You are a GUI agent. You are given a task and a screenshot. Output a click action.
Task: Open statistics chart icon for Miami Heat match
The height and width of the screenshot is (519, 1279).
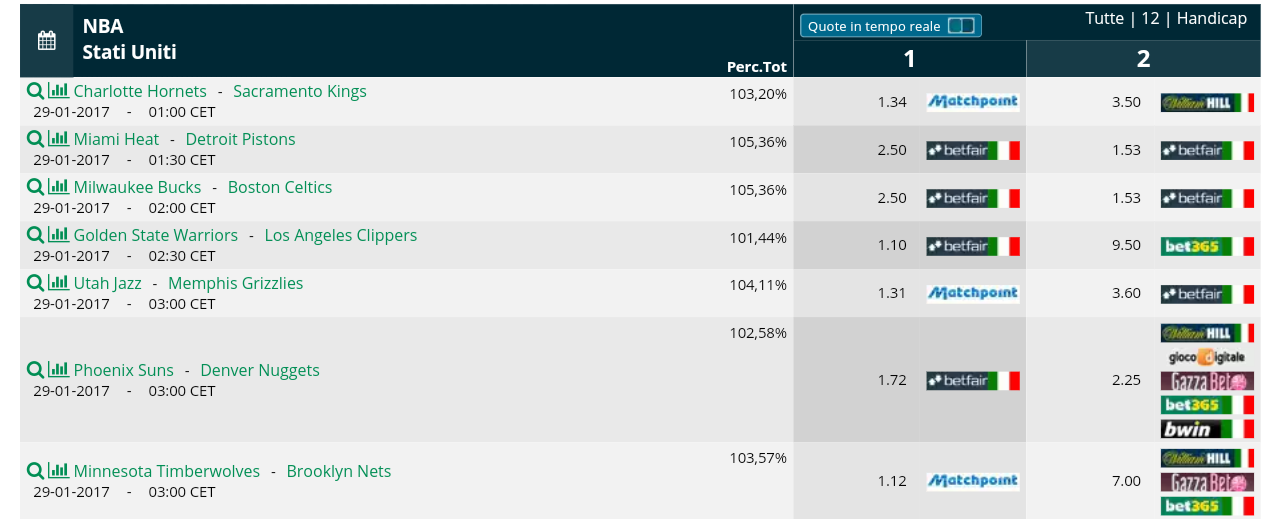59,139
